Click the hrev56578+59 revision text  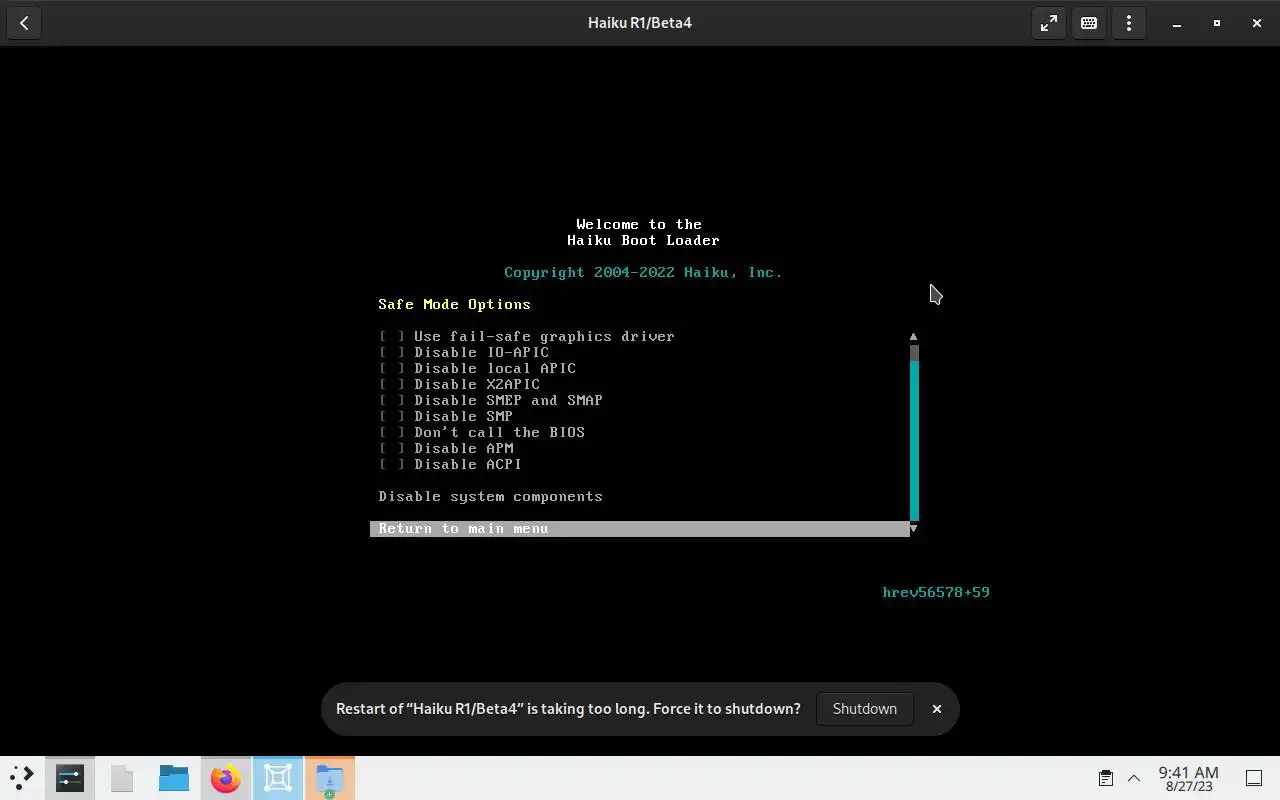936,593
